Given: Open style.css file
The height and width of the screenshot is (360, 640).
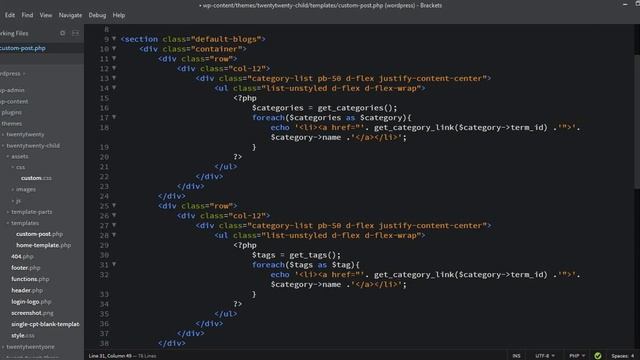Looking at the screenshot, I should (23, 336).
